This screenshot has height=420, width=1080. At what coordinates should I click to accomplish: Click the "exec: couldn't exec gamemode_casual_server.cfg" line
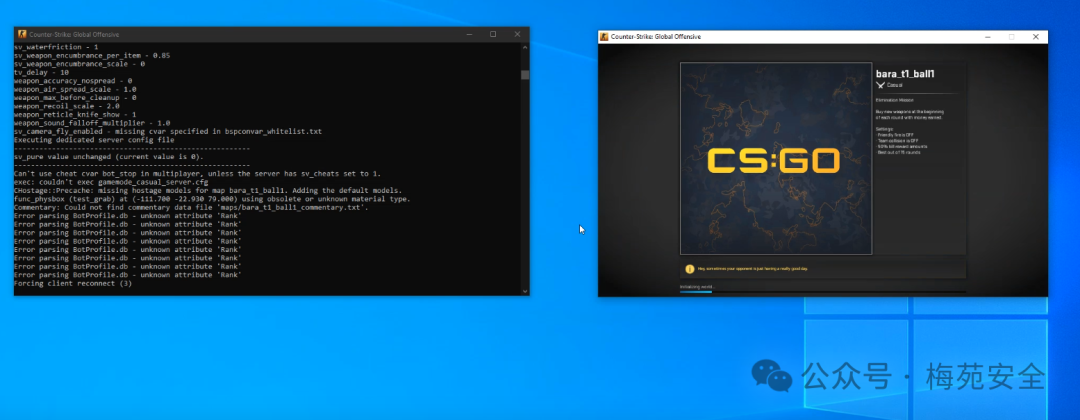[111, 182]
